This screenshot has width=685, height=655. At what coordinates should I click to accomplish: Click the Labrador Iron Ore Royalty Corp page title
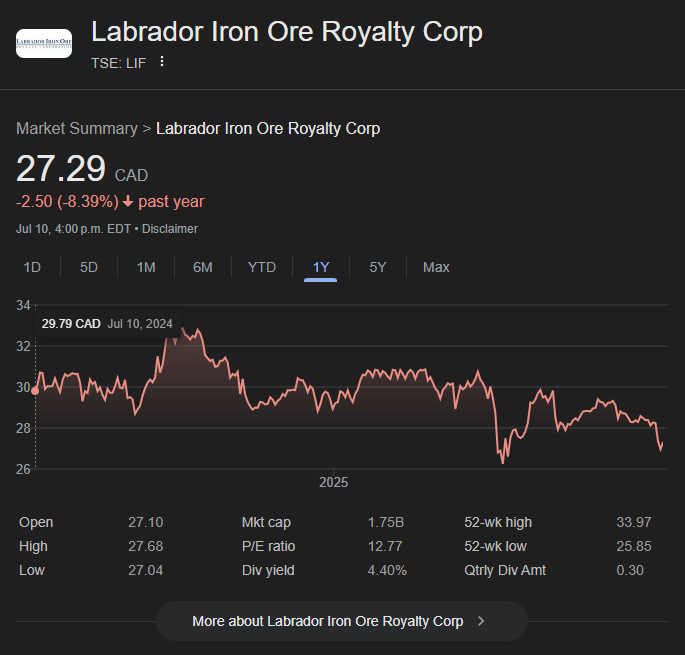(287, 32)
